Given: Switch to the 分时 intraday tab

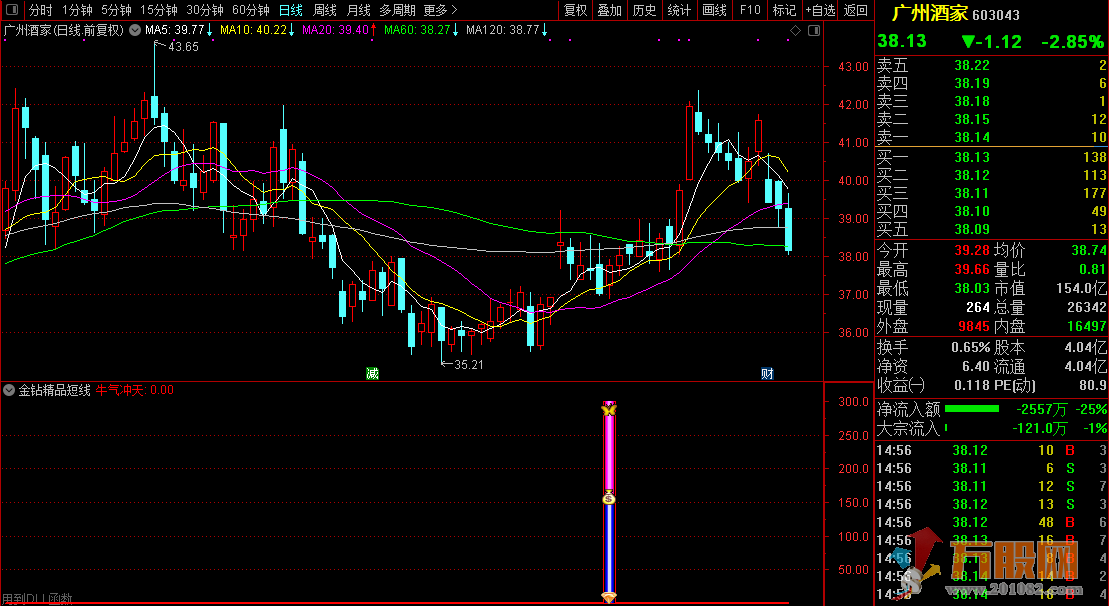Looking at the screenshot, I should [40, 10].
